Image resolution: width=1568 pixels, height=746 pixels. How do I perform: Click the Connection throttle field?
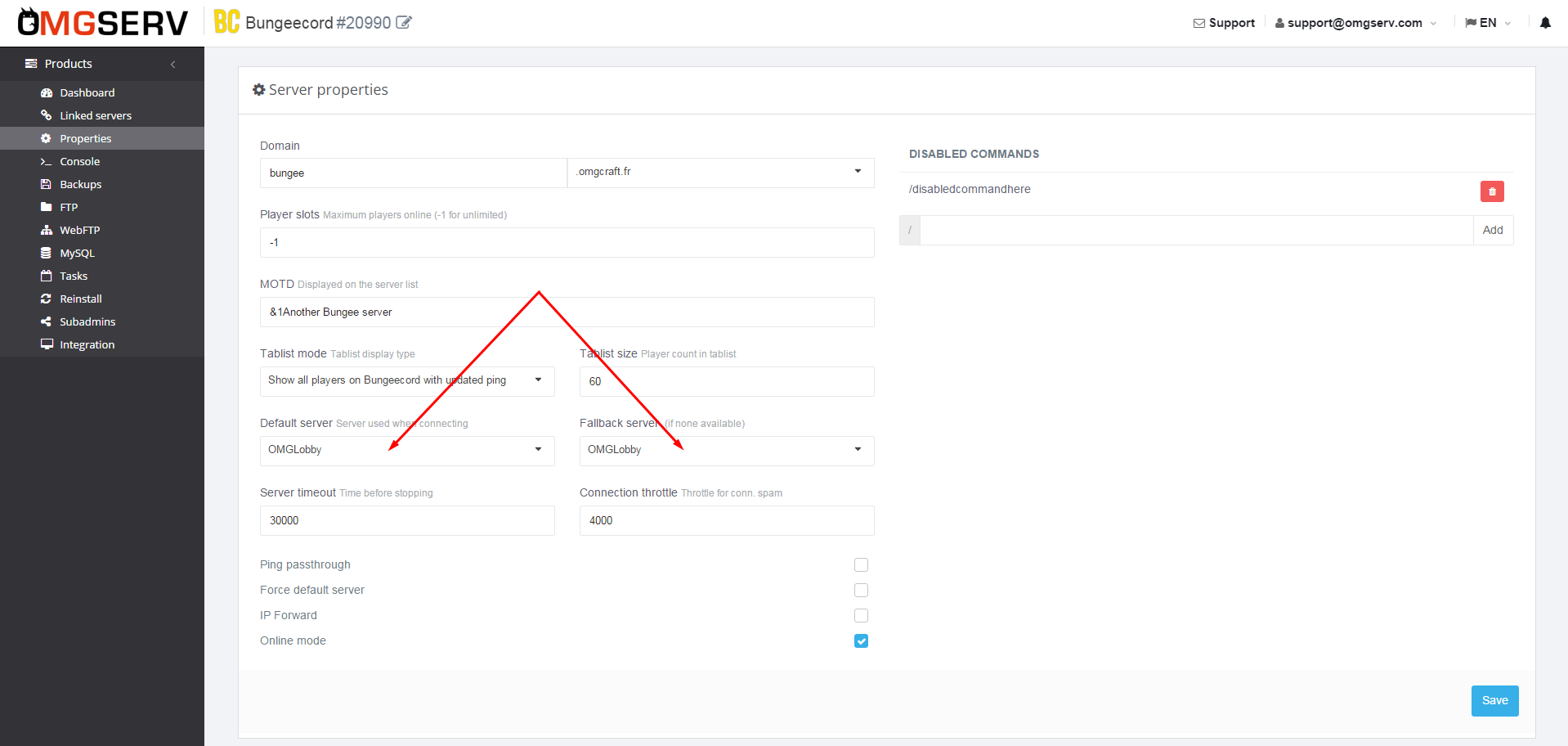tap(727, 520)
